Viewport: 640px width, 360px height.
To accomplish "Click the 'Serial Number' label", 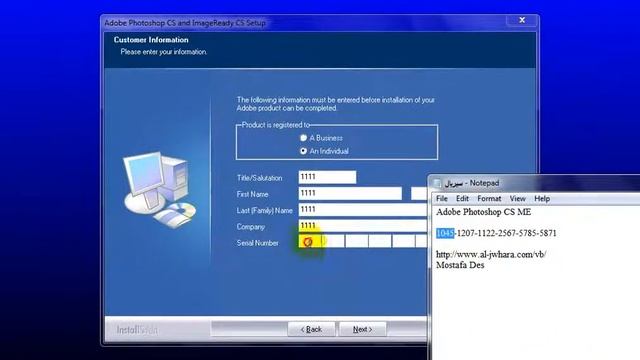I will (258, 243).
